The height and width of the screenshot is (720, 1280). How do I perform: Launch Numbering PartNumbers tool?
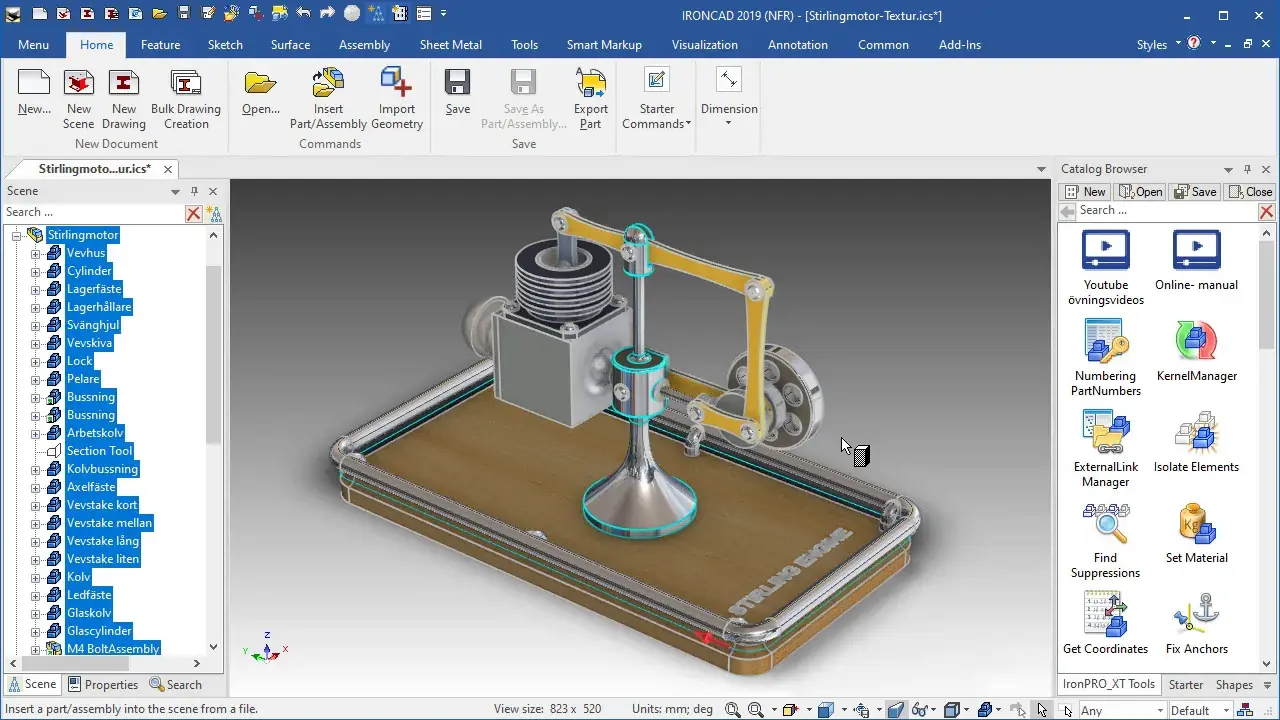tap(1106, 358)
